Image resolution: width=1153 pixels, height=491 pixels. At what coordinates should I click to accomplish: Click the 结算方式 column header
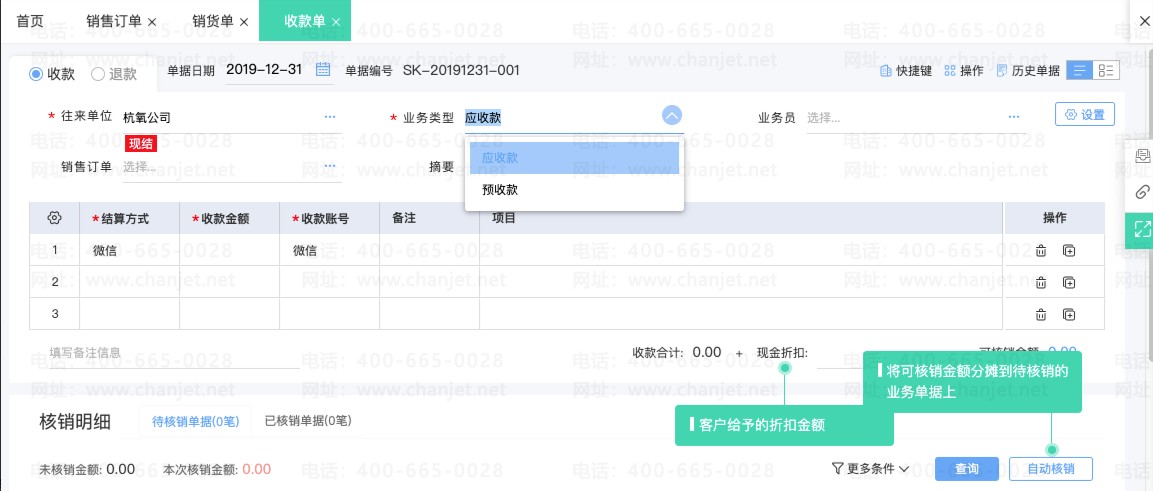(x=129, y=218)
